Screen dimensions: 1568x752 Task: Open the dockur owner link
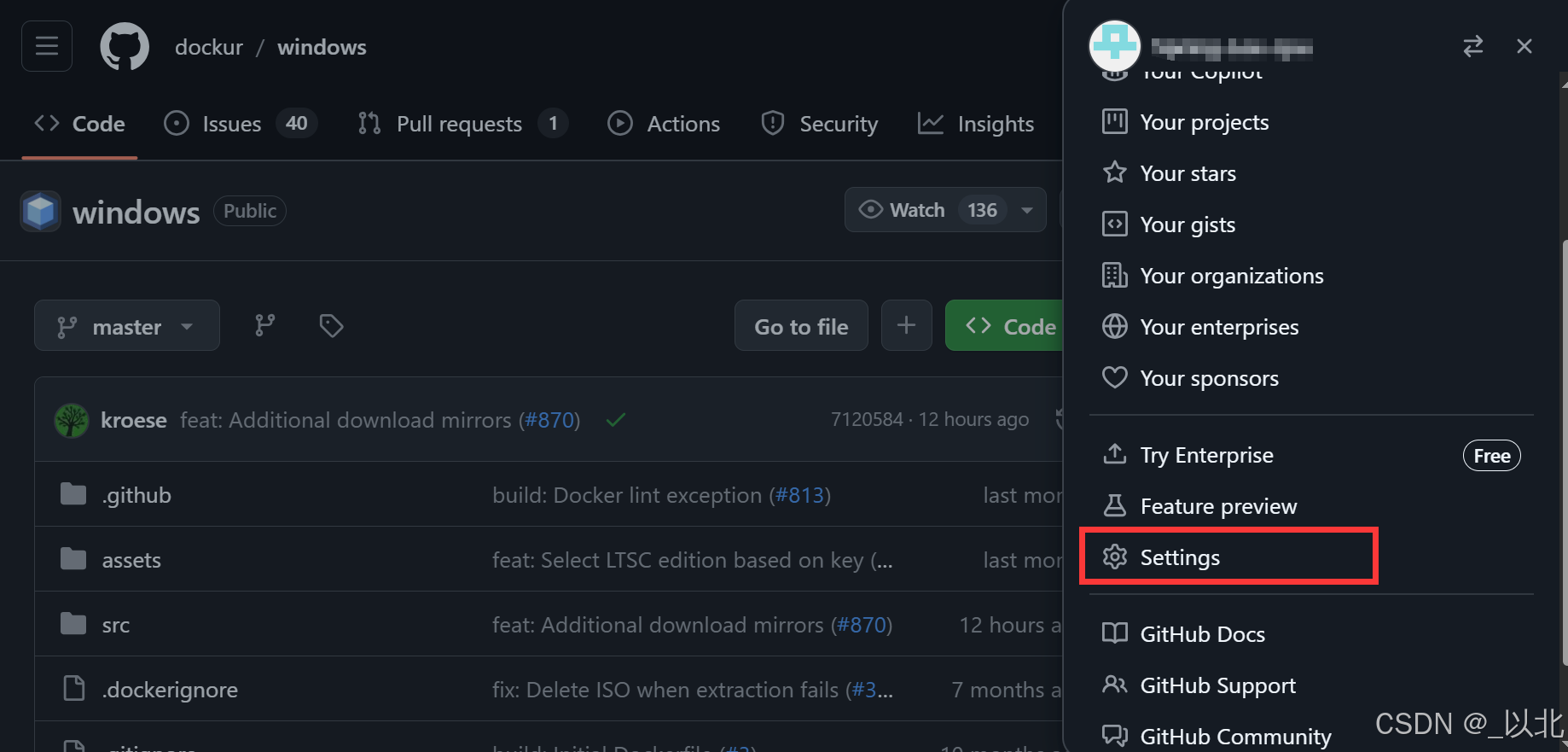point(209,47)
